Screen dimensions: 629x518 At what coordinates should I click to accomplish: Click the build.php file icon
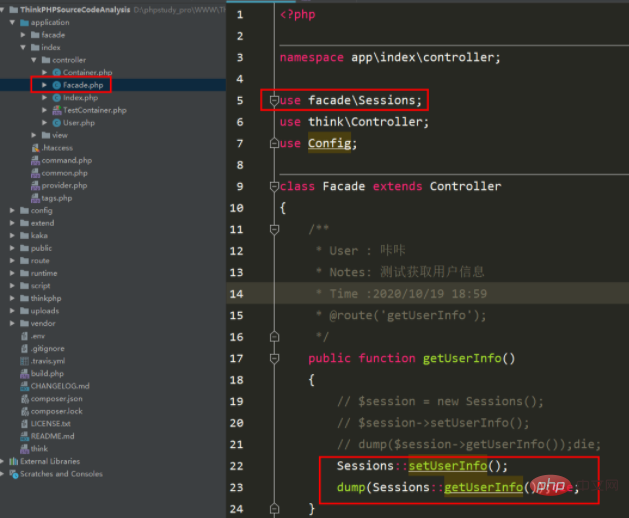[x=24, y=374]
